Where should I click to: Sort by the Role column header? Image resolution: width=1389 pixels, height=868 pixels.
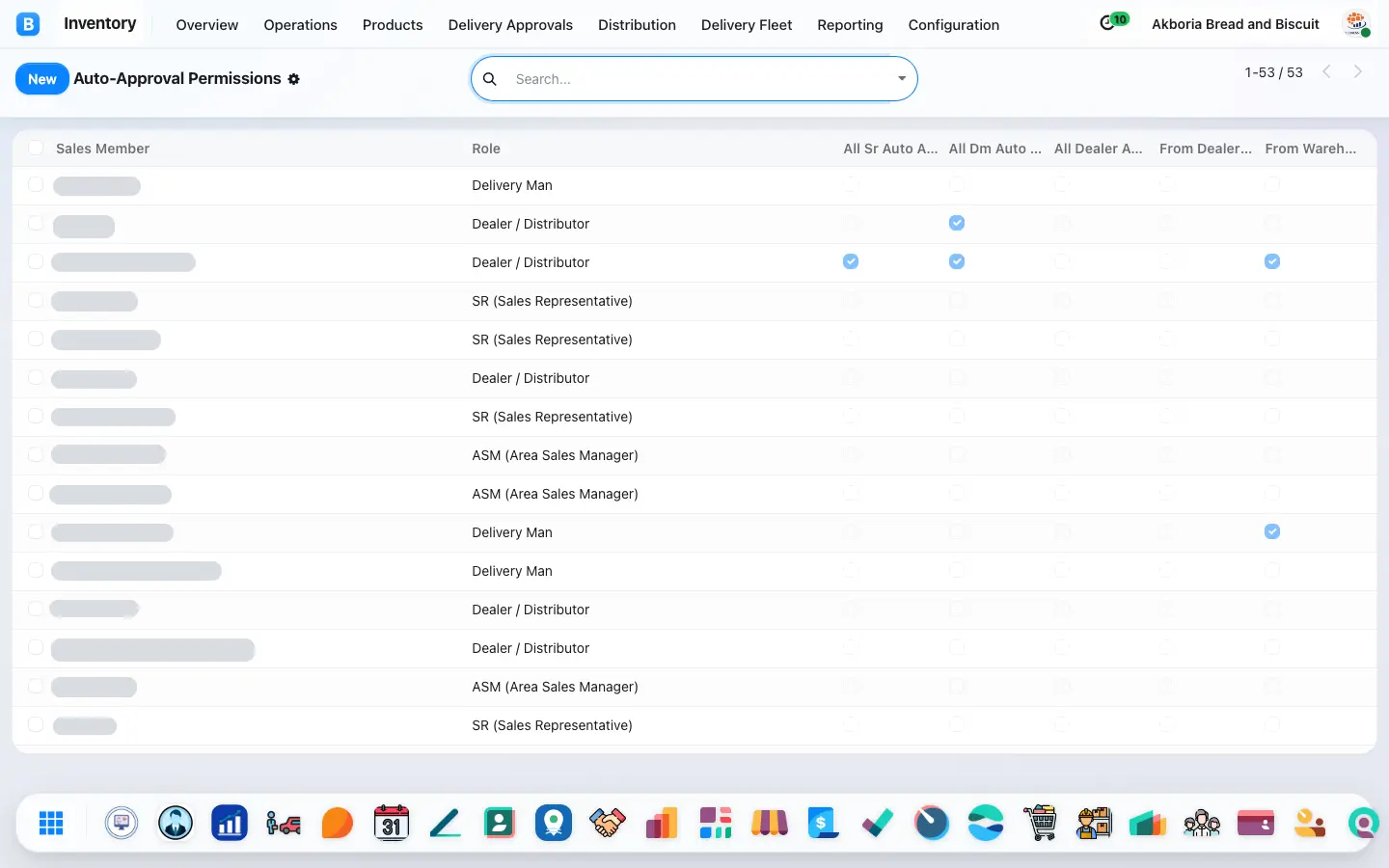[x=486, y=149]
